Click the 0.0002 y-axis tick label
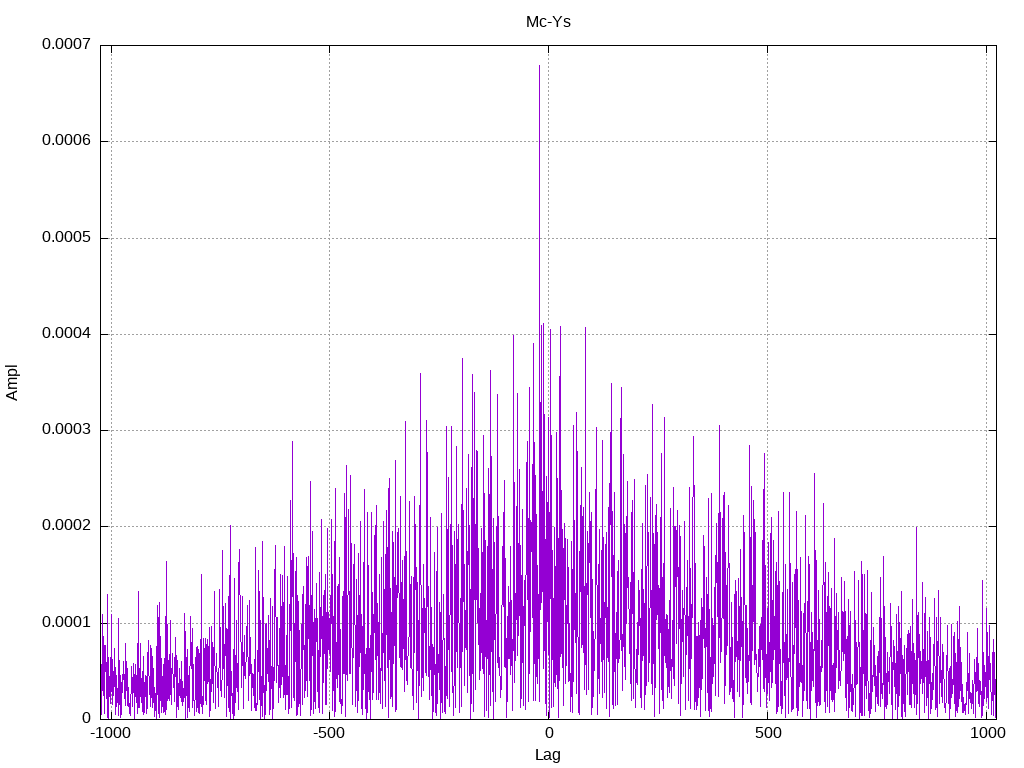 (x=67, y=526)
